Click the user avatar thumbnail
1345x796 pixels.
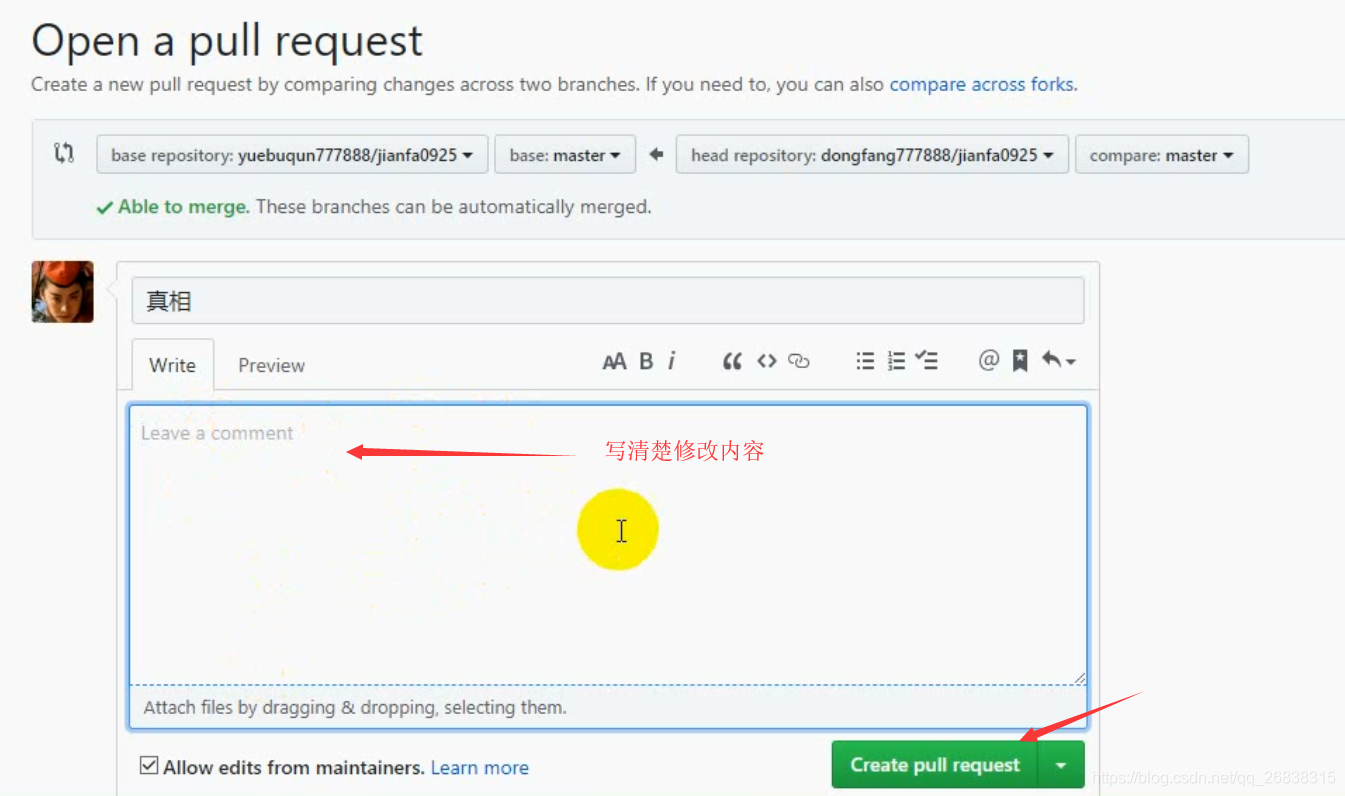62,291
